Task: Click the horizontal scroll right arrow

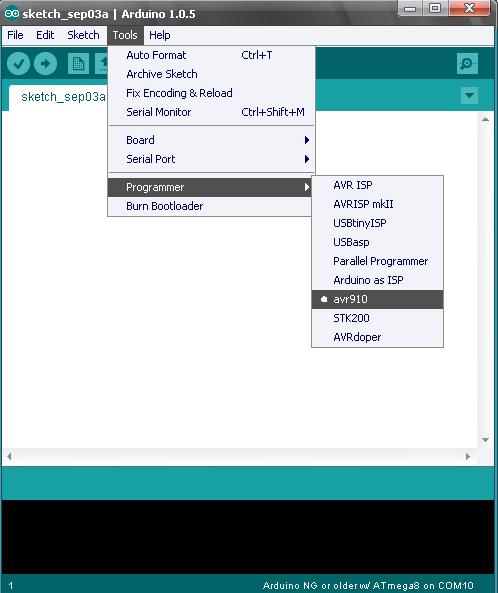Action: click(x=468, y=456)
